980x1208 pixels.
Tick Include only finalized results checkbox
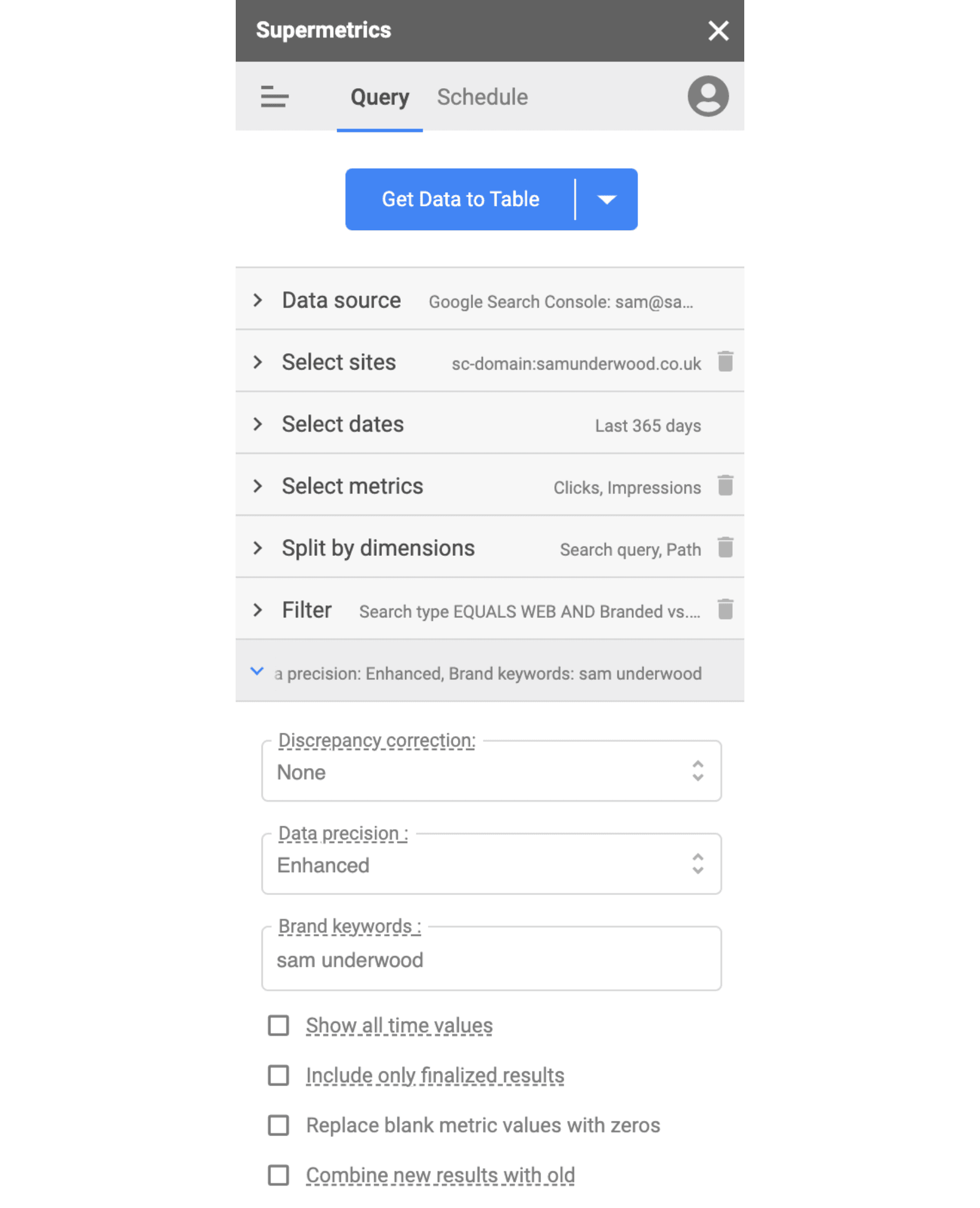click(278, 1075)
